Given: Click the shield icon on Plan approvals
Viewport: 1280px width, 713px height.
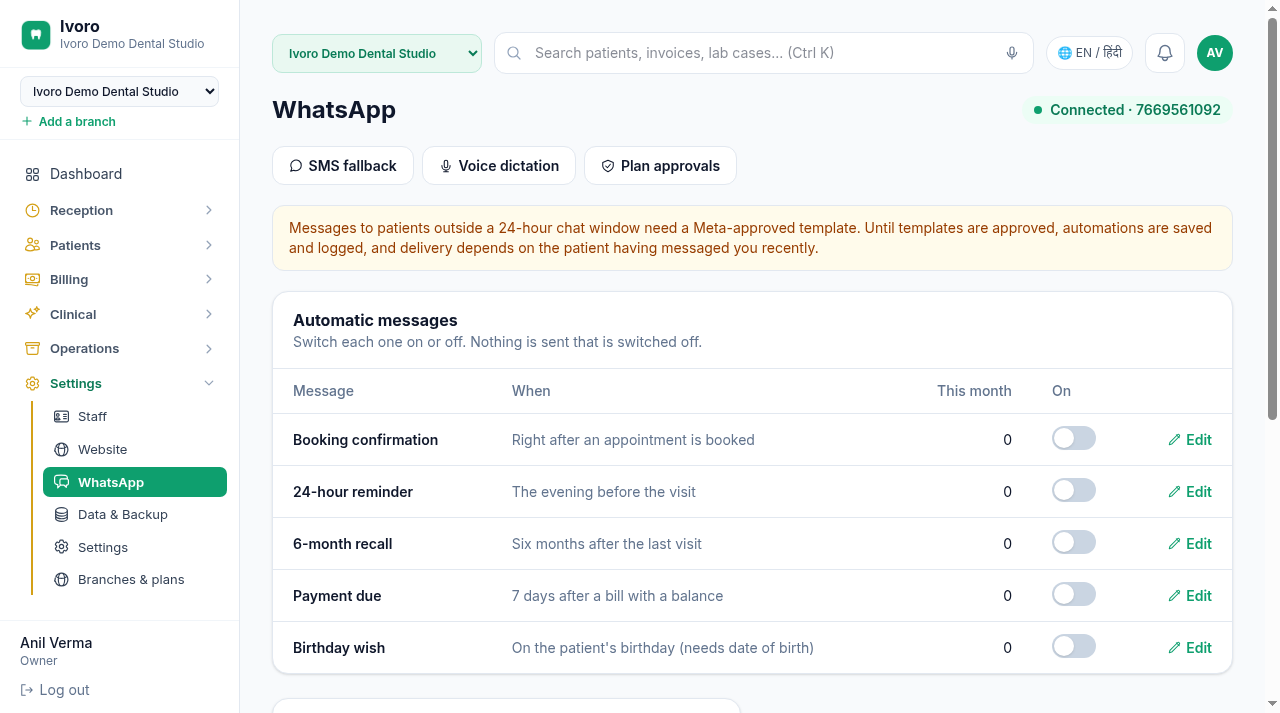Looking at the screenshot, I should point(608,166).
